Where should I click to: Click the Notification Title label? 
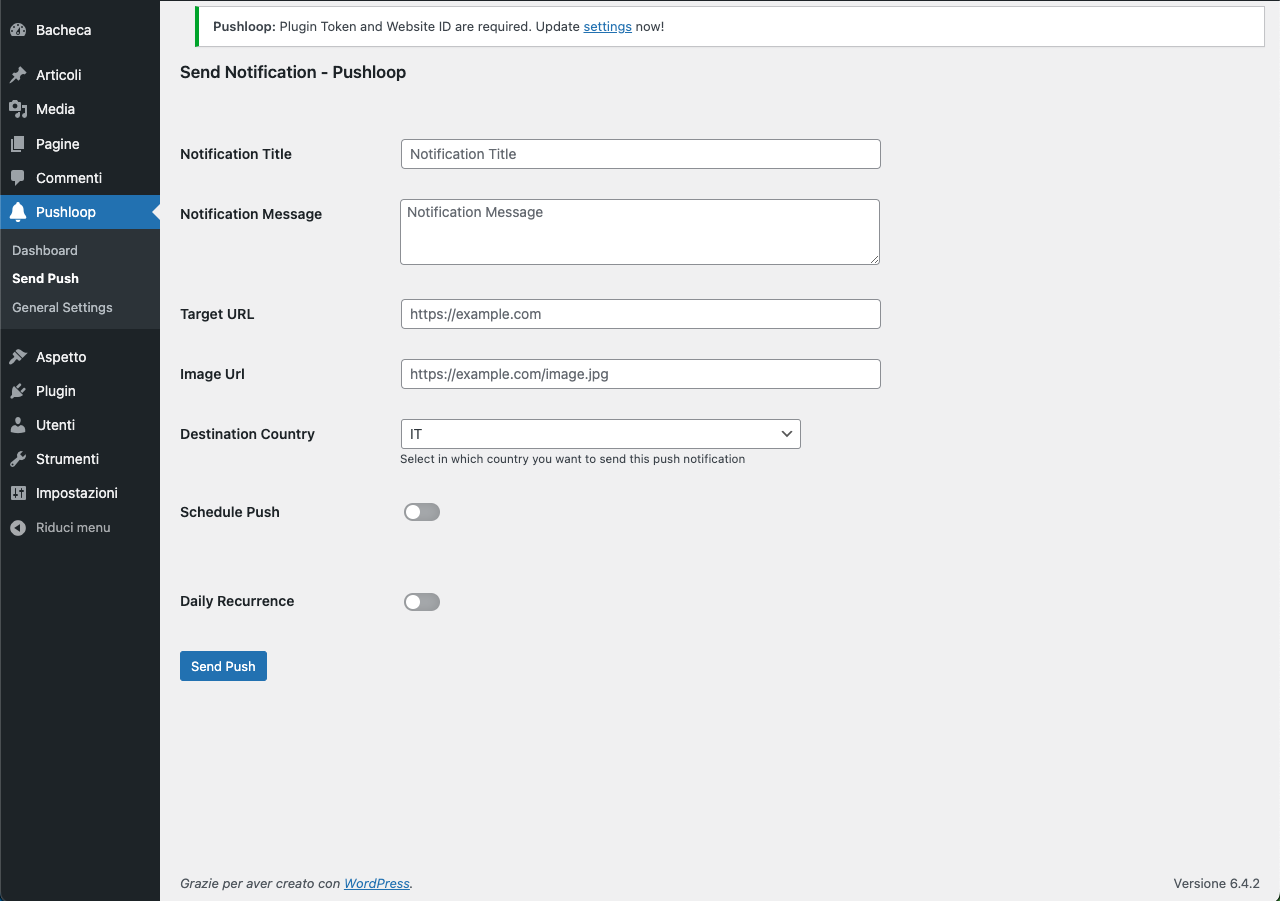pos(236,154)
